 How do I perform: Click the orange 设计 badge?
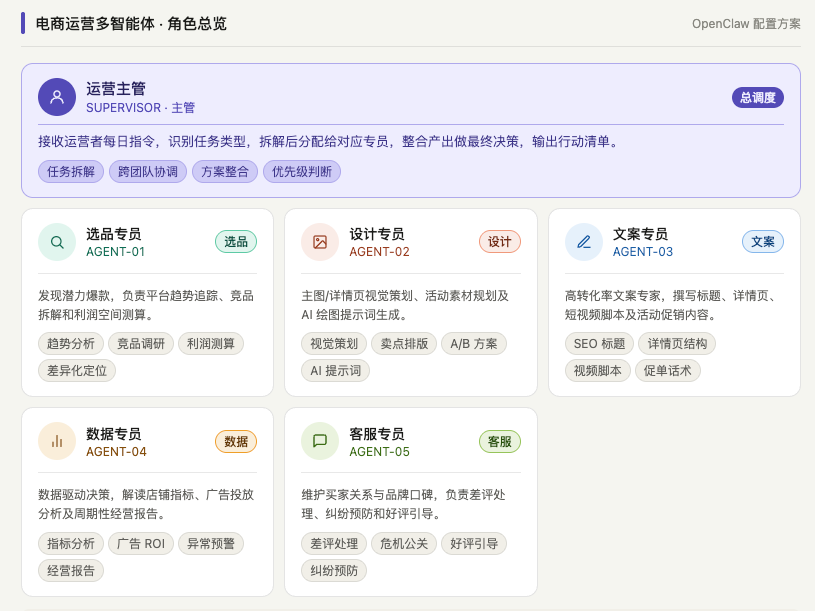pyautogui.click(x=499, y=242)
